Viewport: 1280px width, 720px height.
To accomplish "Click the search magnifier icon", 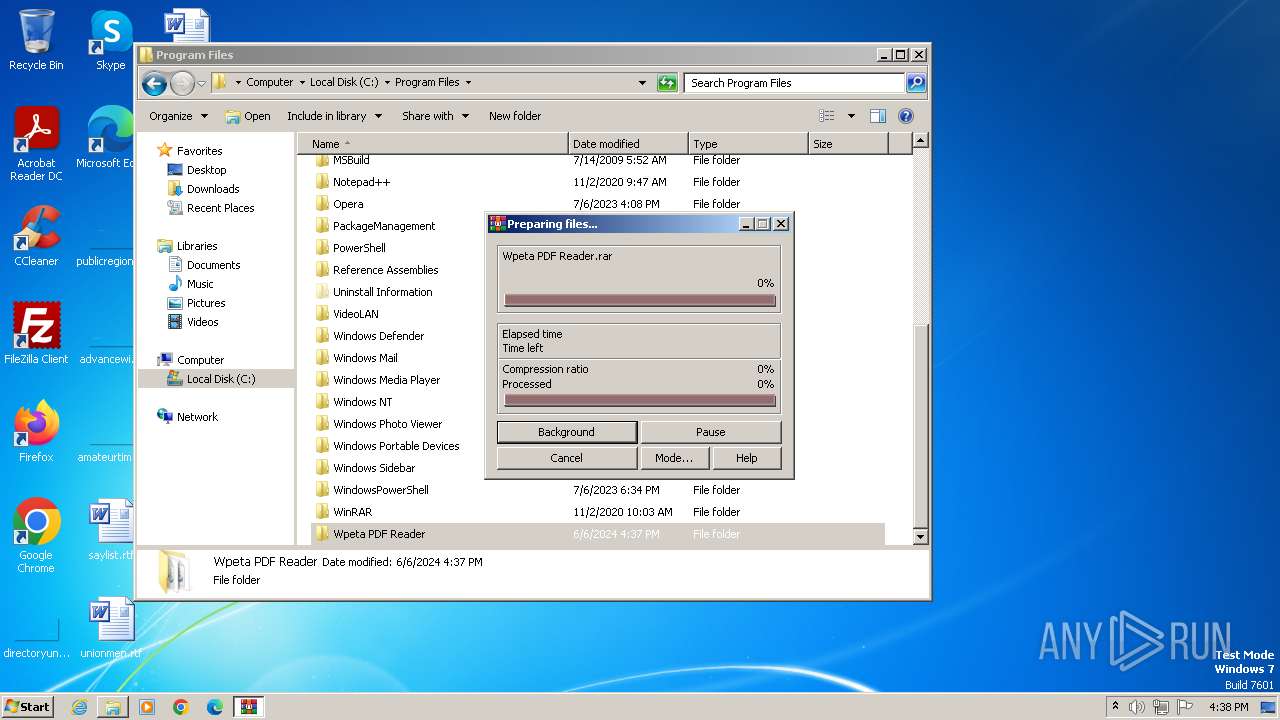I will click(x=916, y=83).
